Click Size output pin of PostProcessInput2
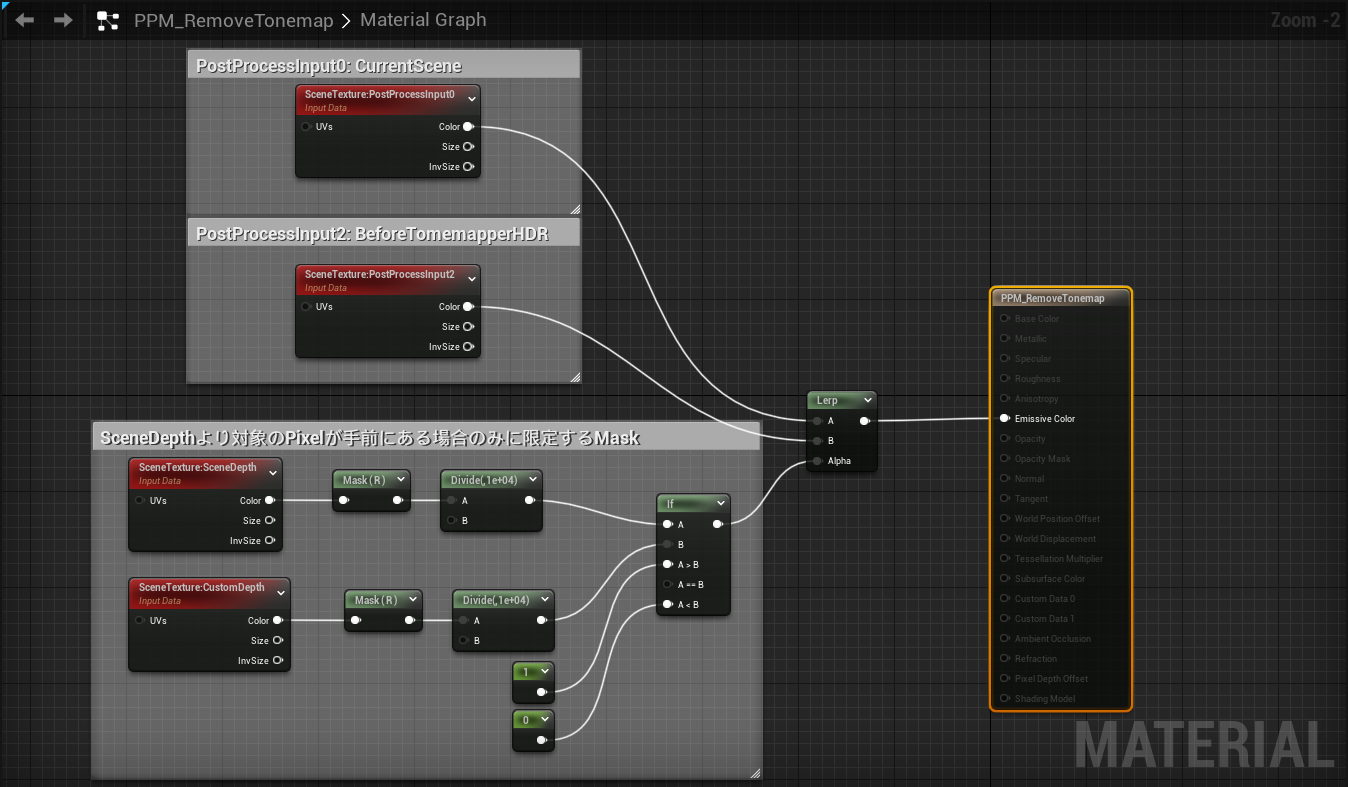The image size is (1348, 787). (x=468, y=327)
